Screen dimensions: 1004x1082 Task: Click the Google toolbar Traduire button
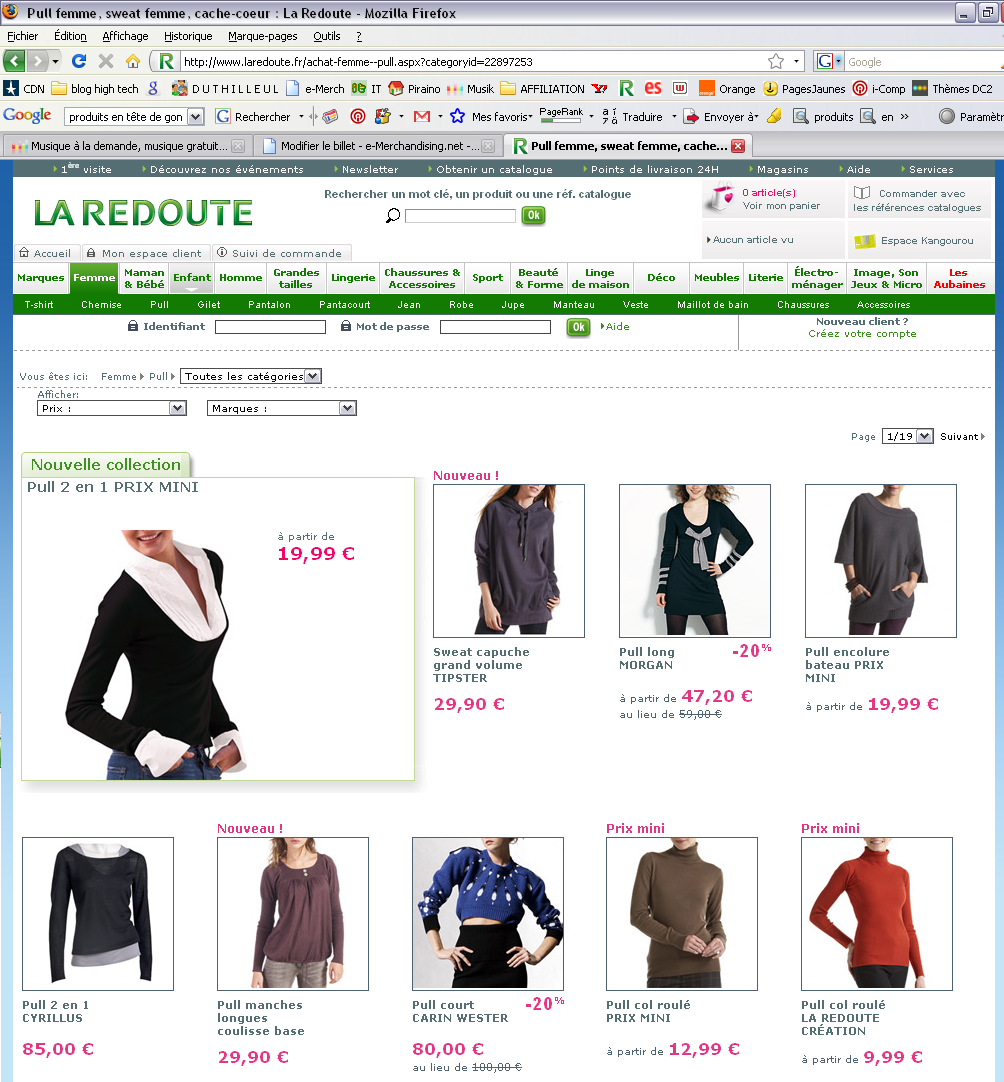tap(633, 117)
